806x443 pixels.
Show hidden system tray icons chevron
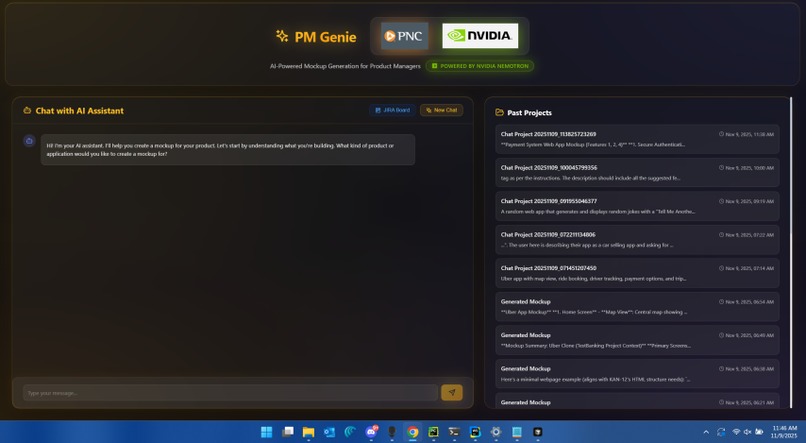[x=706, y=432]
